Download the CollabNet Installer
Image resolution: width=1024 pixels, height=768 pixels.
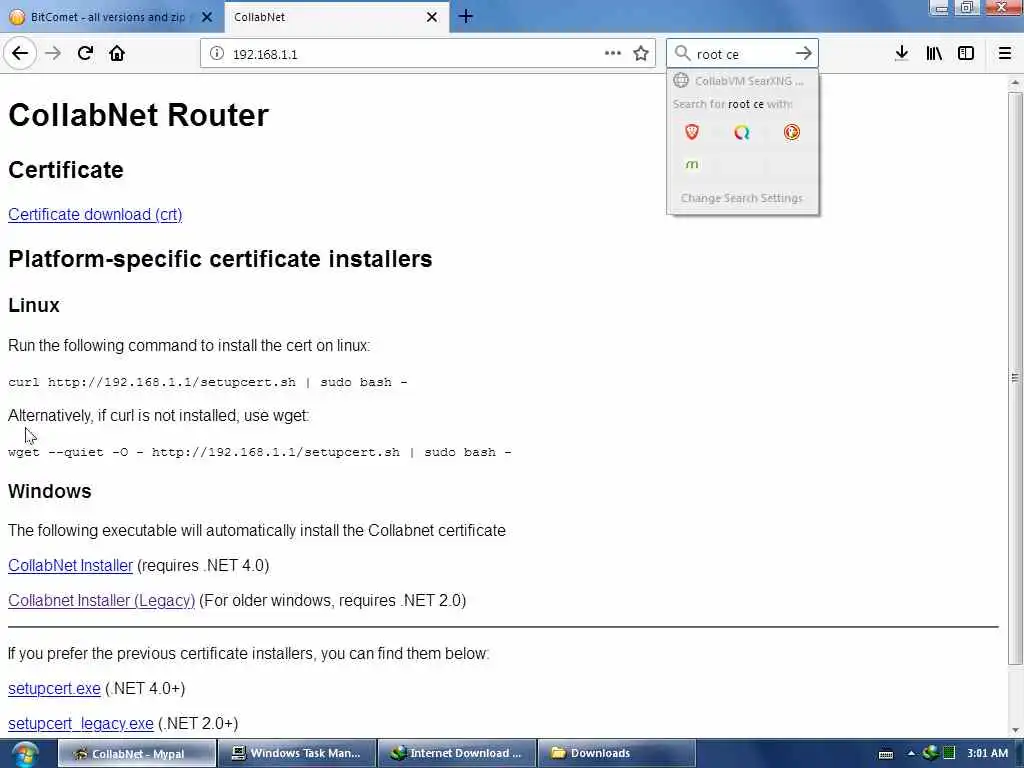point(71,566)
